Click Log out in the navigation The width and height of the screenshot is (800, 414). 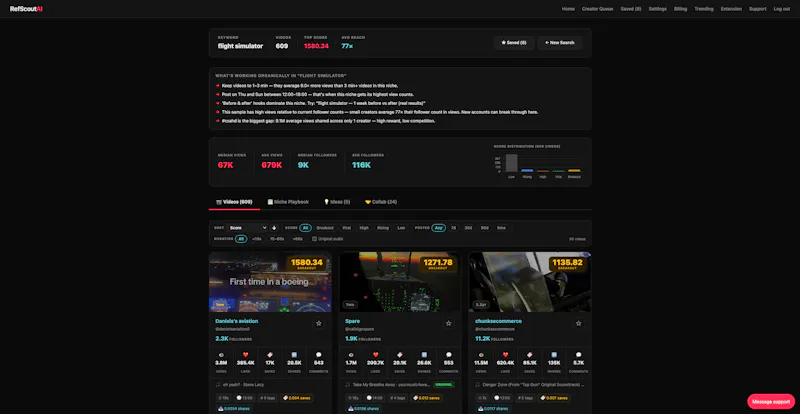(x=782, y=9)
